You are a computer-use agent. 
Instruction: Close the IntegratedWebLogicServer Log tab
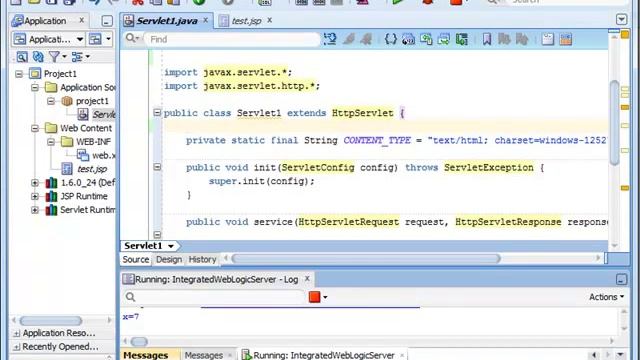pyautogui.click(x=307, y=279)
